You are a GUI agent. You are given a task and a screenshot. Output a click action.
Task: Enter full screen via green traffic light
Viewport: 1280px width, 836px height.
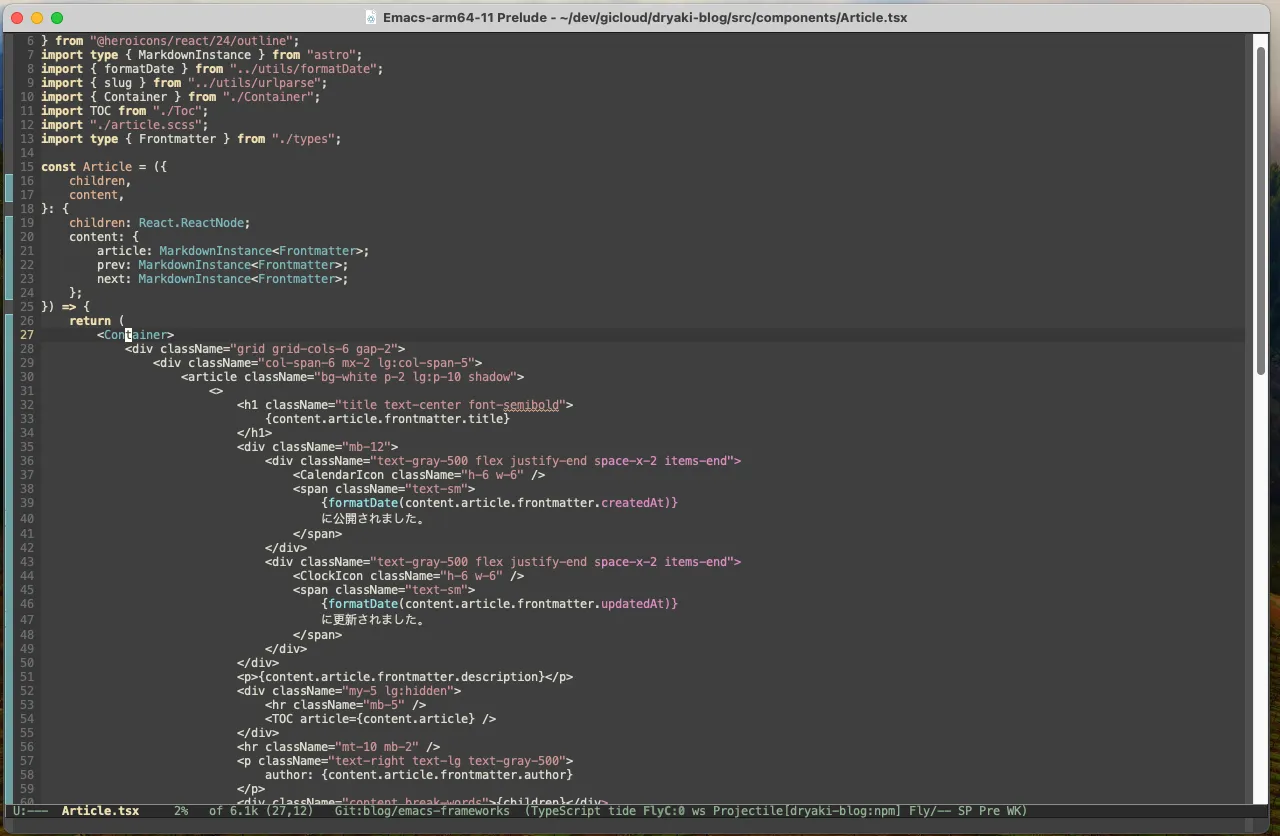(56, 17)
